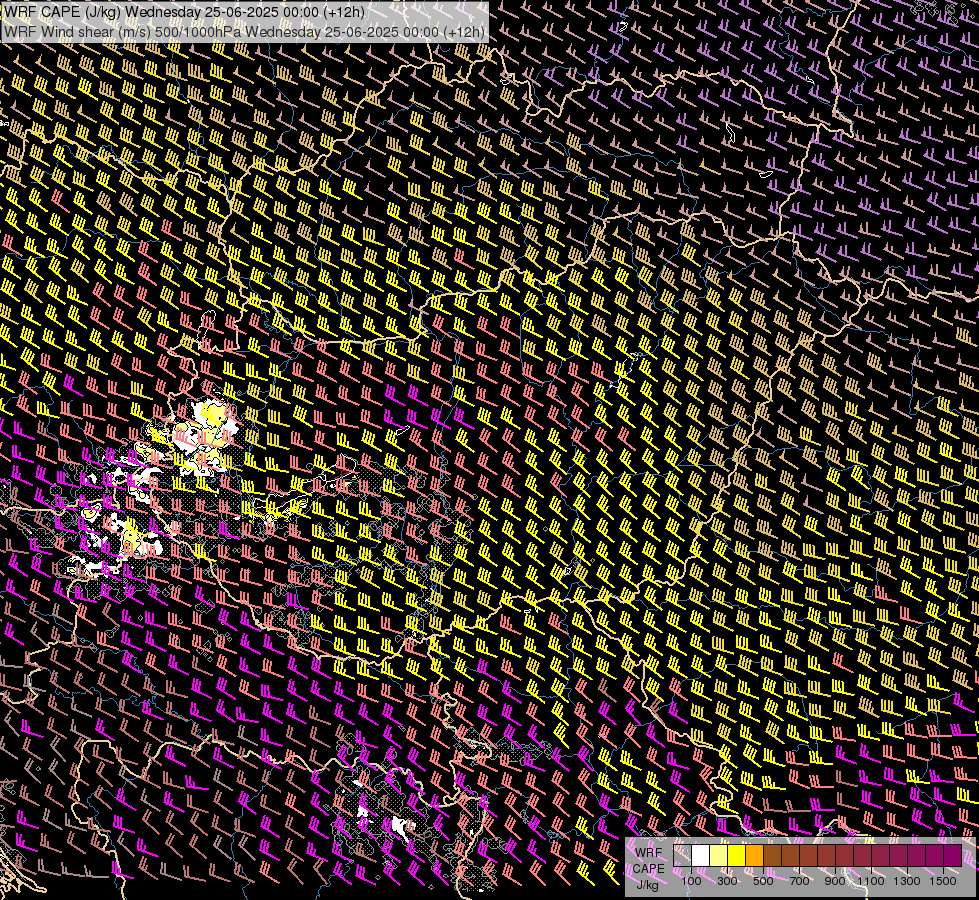Image resolution: width=979 pixels, height=900 pixels.
Task: Click the white CAPE legend swatch
Action: 701,855
